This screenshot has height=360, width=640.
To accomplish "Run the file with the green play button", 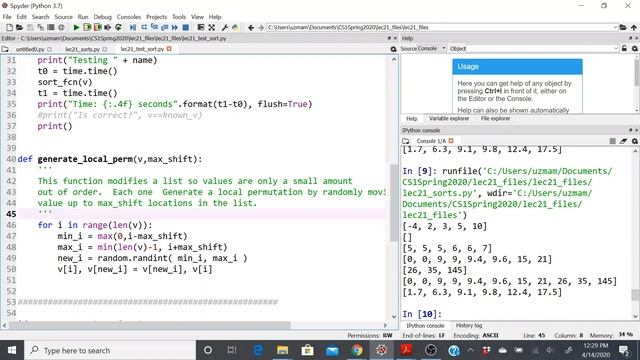I will coord(76,27).
